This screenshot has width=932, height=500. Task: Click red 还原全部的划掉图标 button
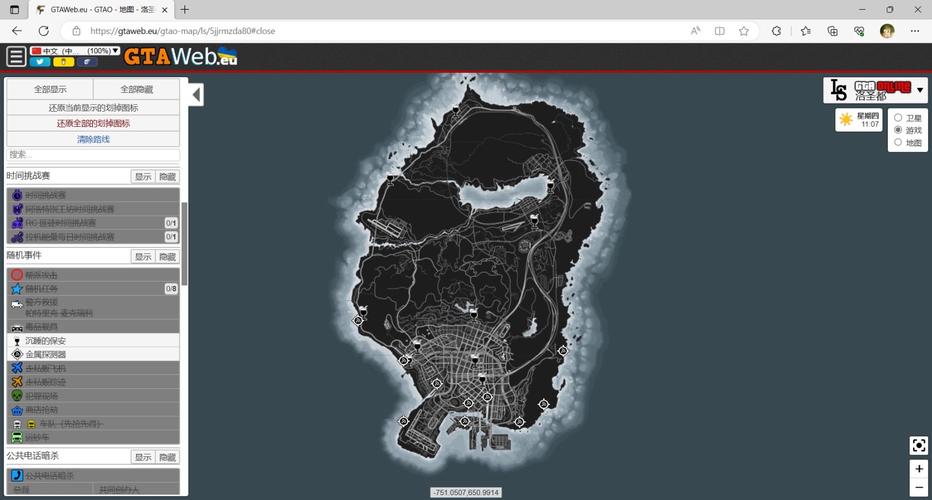tap(93, 123)
